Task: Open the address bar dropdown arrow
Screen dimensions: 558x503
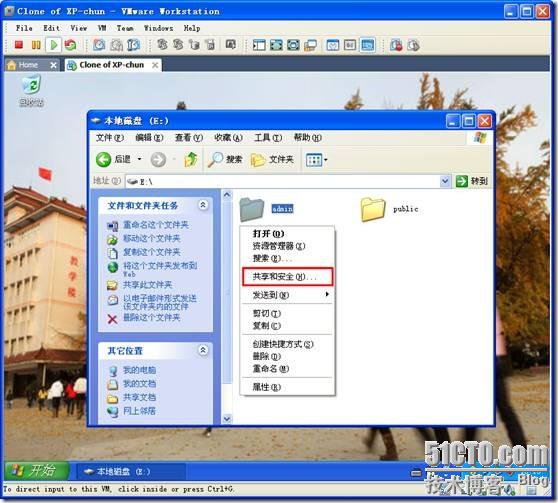Action: pyautogui.click(x=444, y=182)
